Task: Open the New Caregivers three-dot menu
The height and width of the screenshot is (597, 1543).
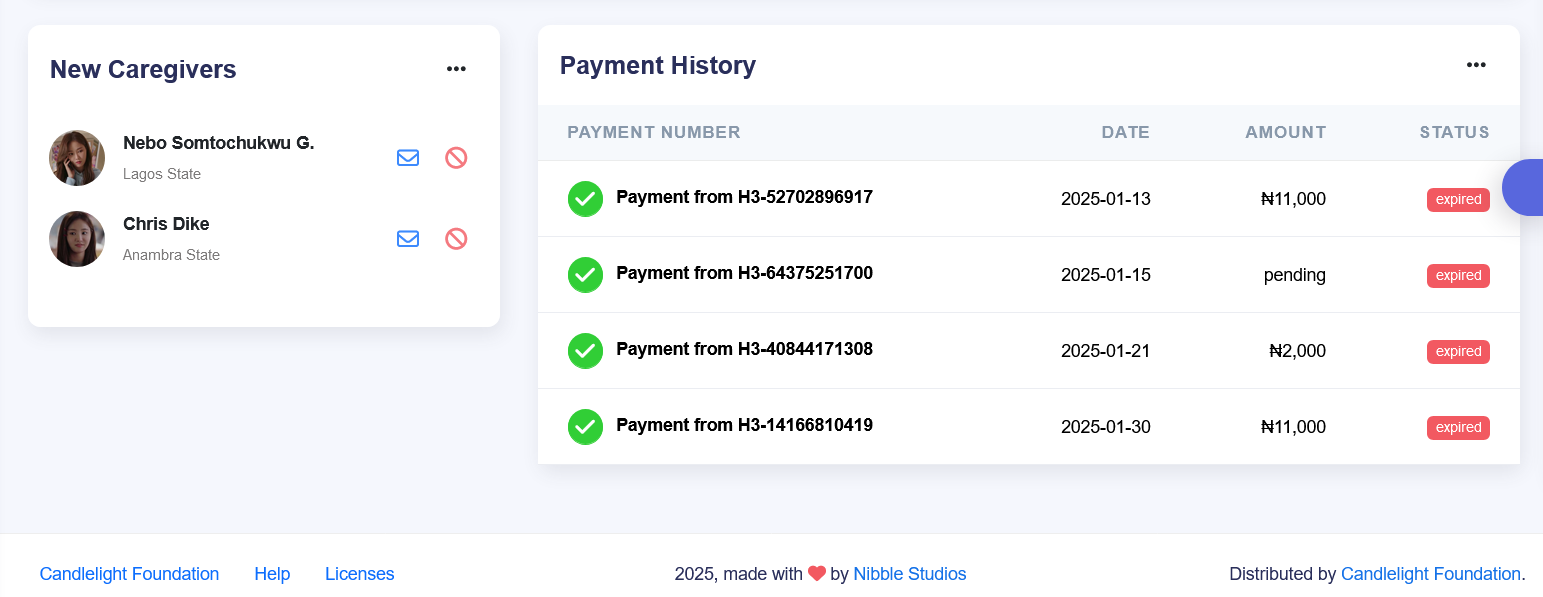Action: (456, 69)
